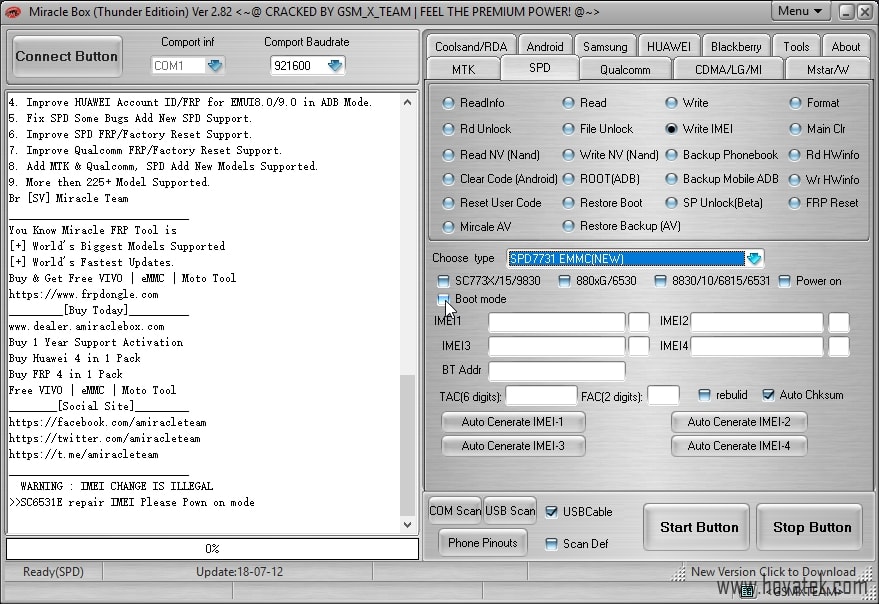Click the USB Scan button

510,511
